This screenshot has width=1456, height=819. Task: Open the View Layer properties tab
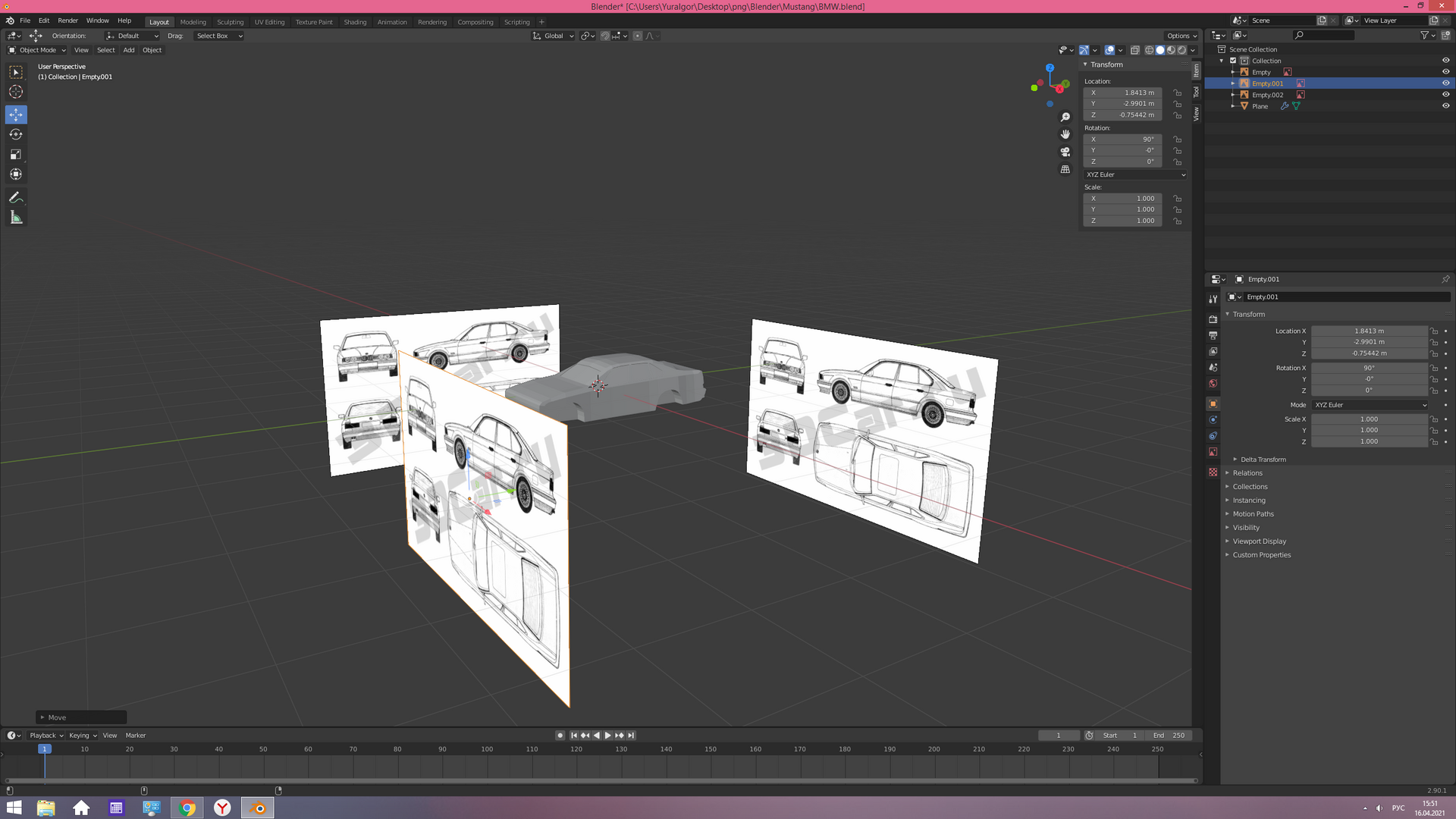tap(1213, 351)
